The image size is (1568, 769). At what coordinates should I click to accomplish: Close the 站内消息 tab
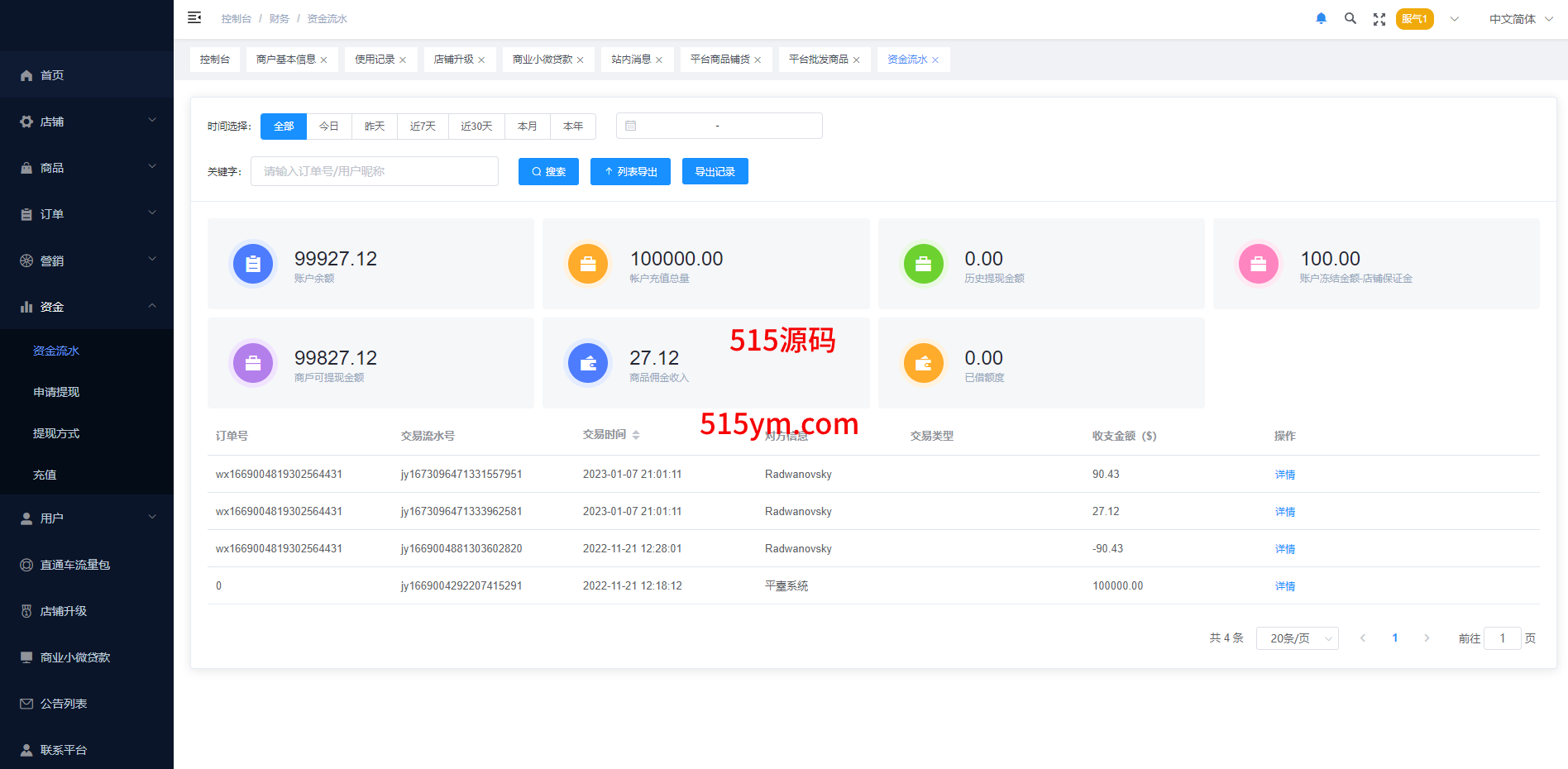(x=659, y=60)
